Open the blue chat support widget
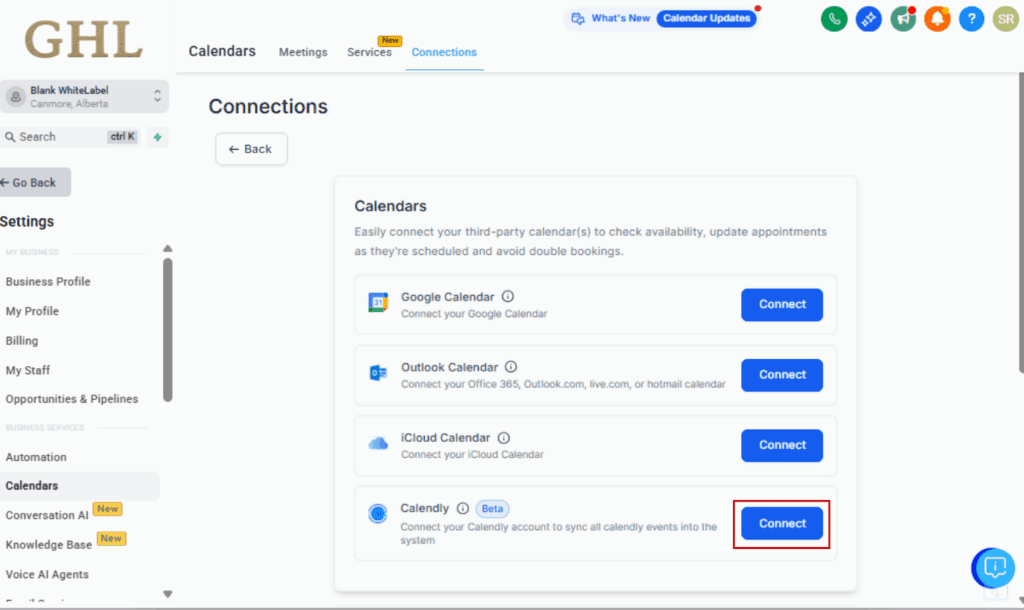Screen dimensions: 1024x610 [x=993, y=567]
